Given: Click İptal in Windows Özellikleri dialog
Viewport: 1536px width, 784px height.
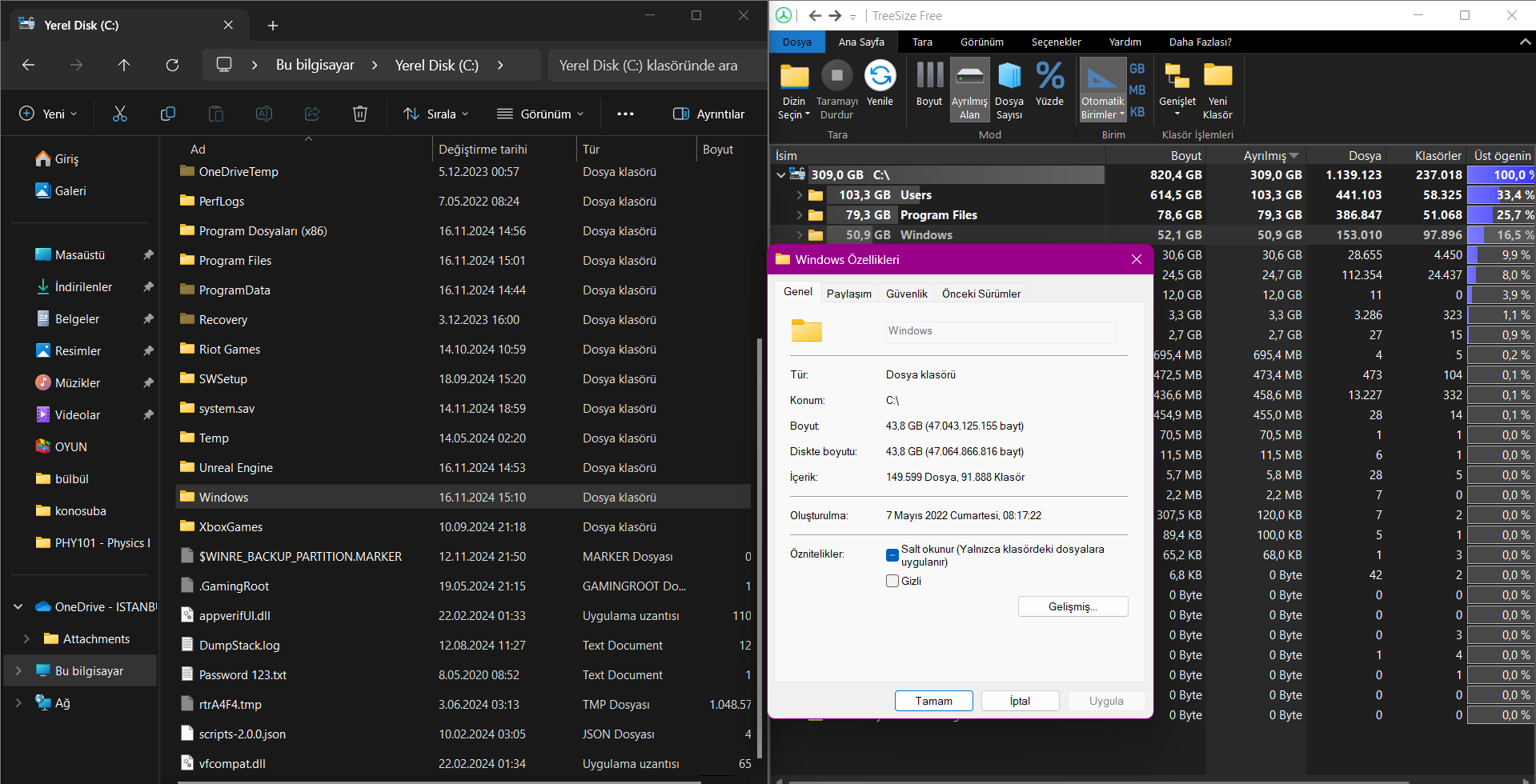Looking at the screenshot, I should point(1021,701).
